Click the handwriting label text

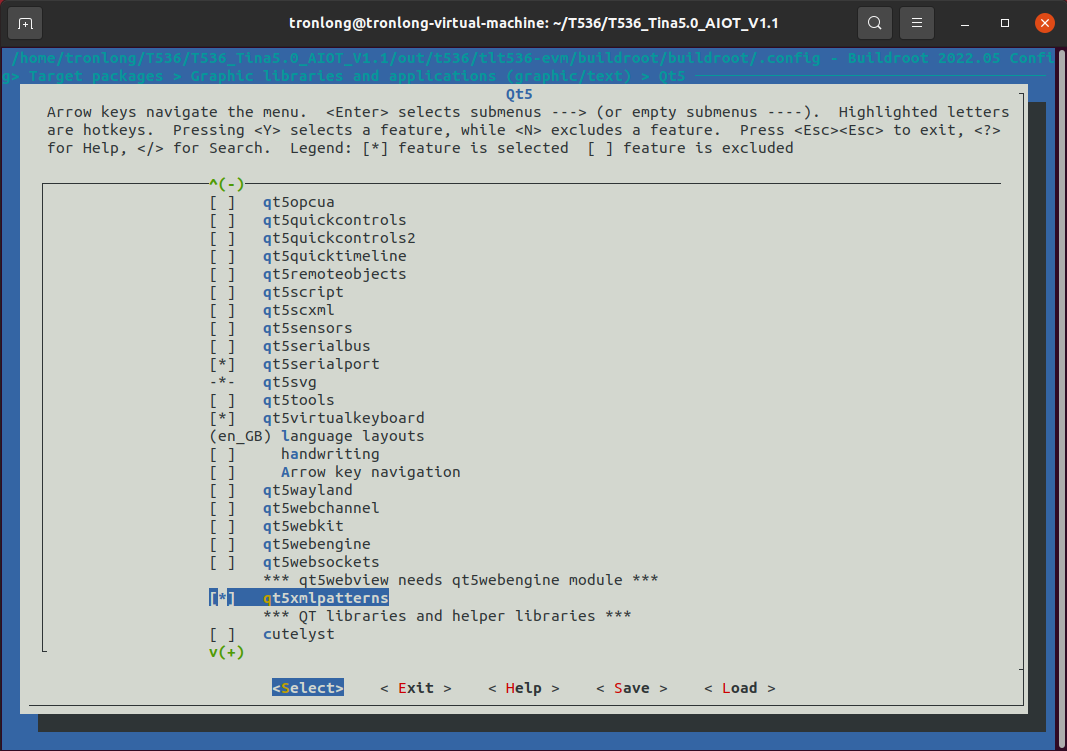(330, 454)
